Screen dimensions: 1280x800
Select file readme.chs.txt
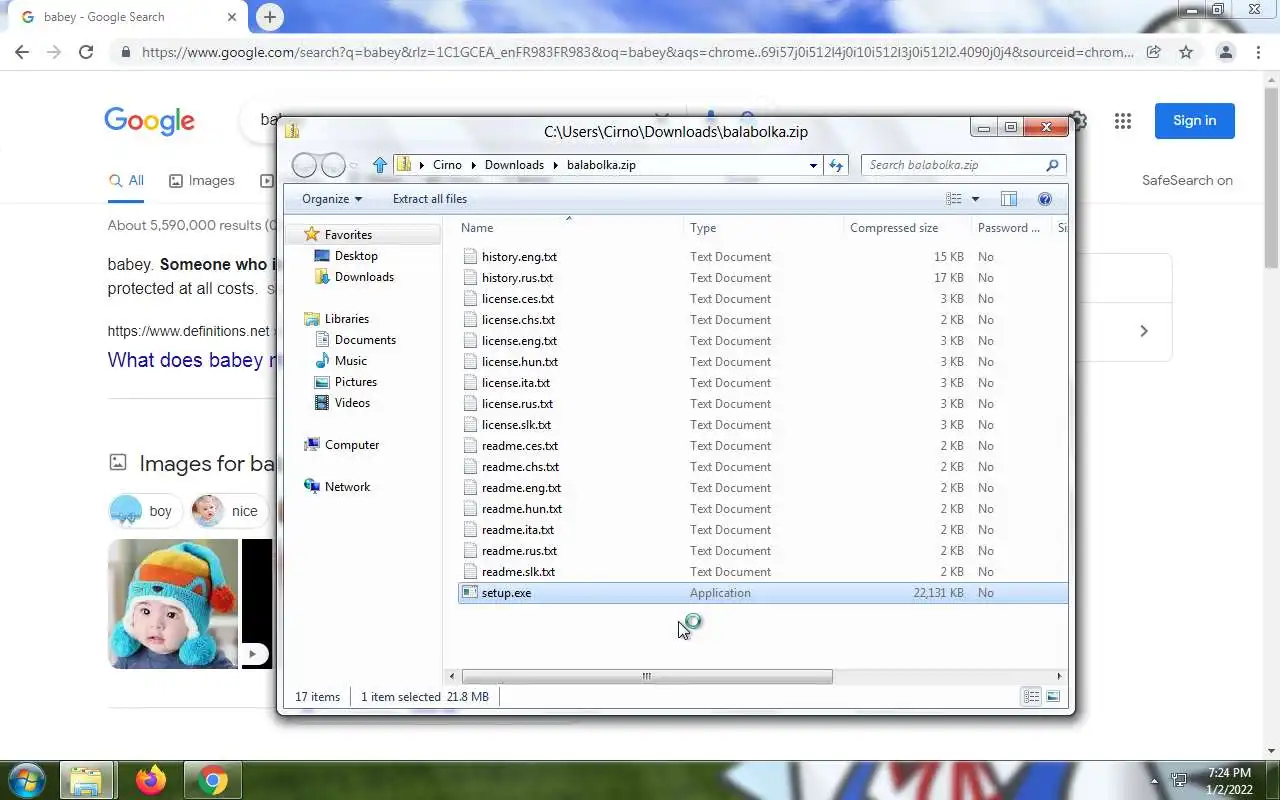coord(520,467)
